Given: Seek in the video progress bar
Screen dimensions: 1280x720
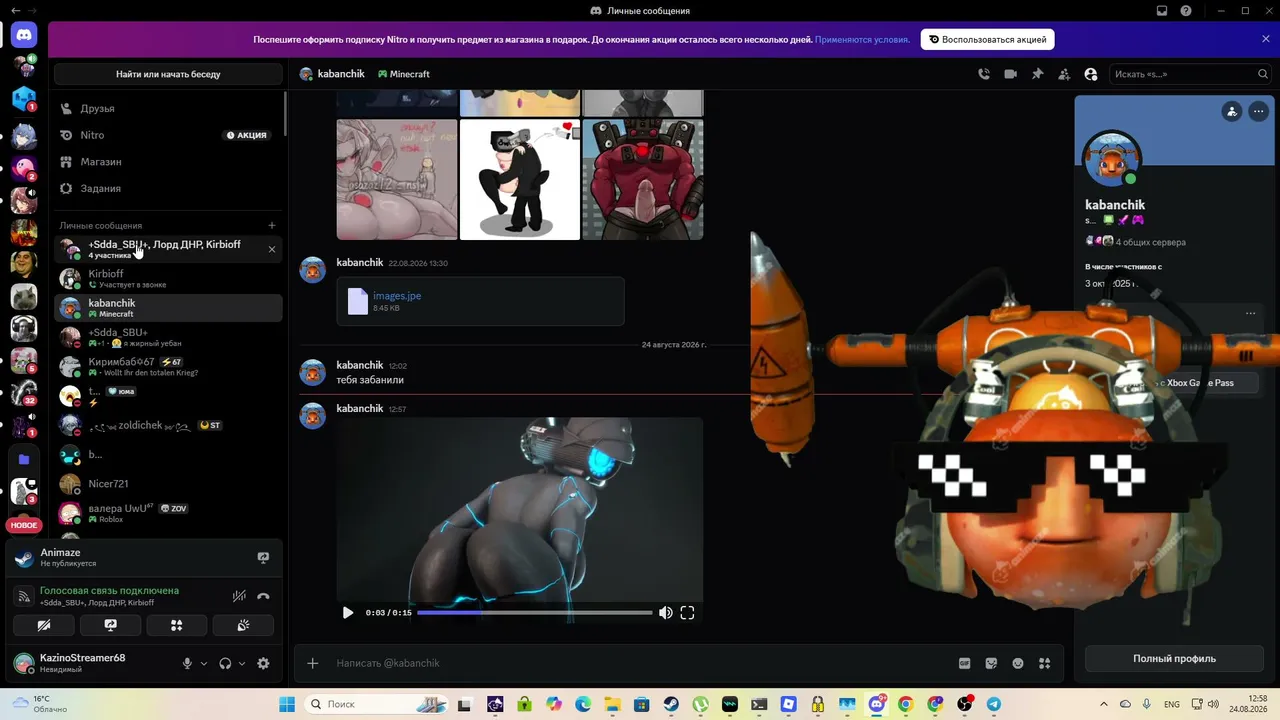Looking at the screenshot, I should click(534, 613).
